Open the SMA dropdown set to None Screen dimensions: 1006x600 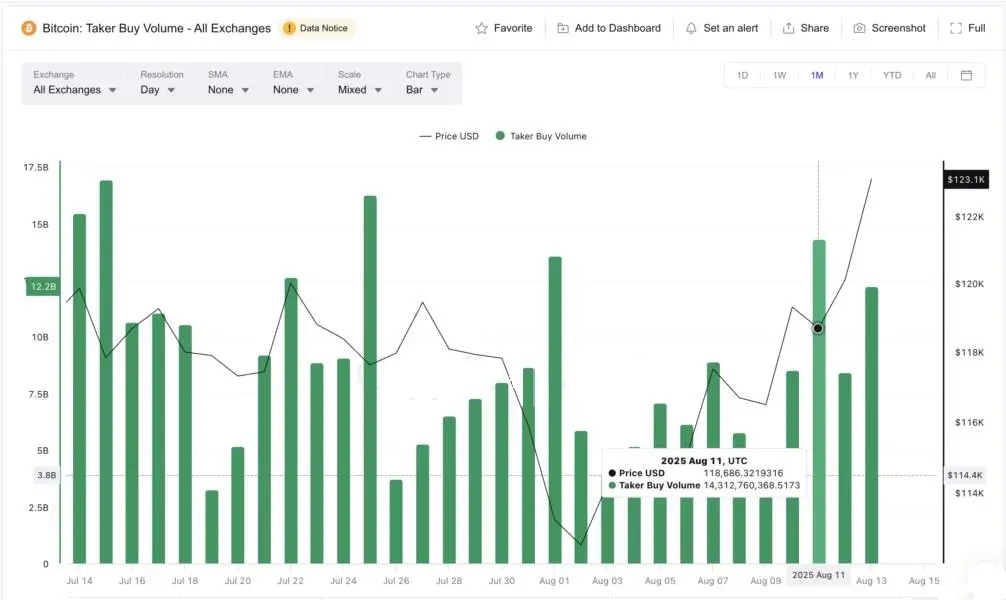(228, 90)
